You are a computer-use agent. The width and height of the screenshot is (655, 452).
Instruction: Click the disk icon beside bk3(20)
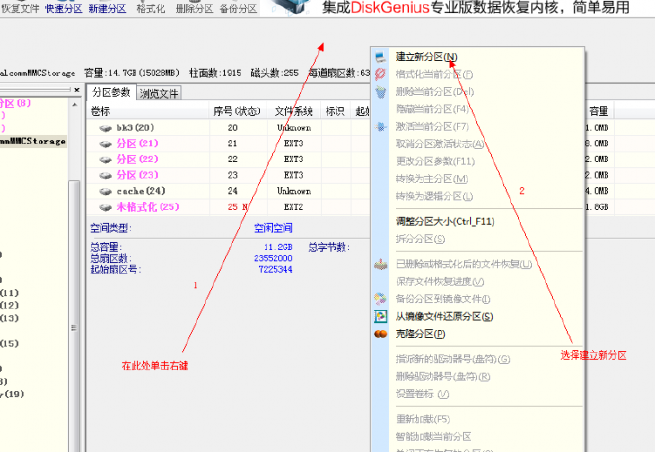point(105,128)
